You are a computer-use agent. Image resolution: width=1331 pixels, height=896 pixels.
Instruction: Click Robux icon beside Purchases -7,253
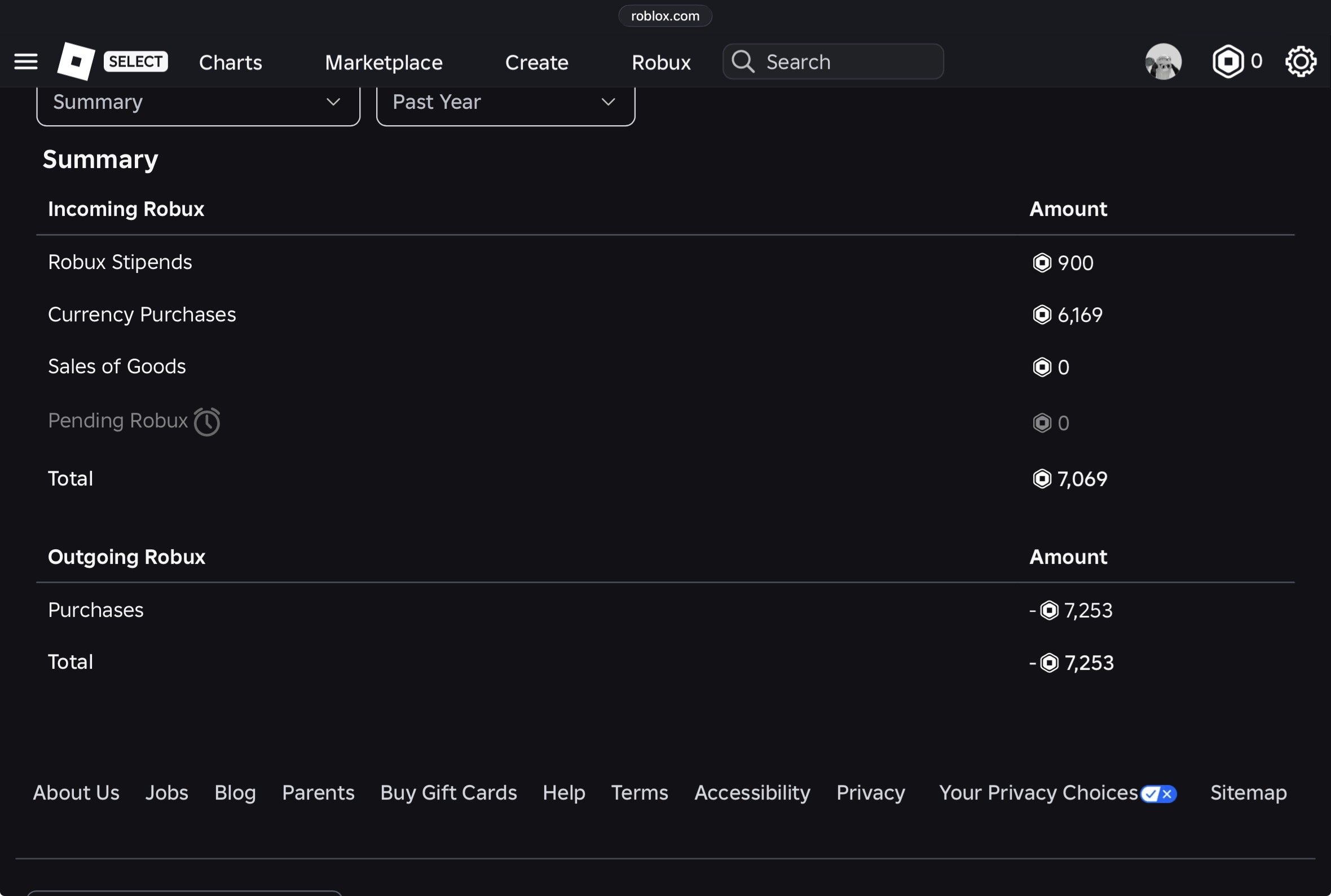[x=1049, y=610]
